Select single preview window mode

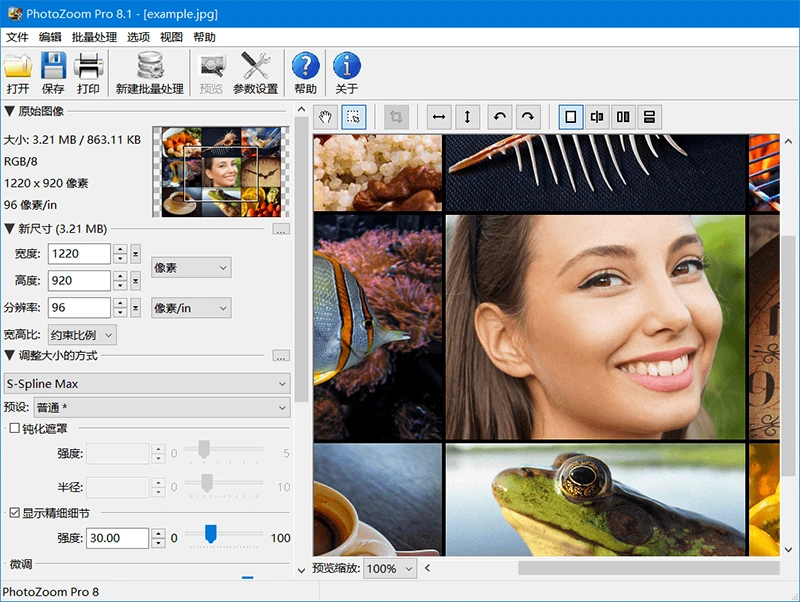coord(571,117)
